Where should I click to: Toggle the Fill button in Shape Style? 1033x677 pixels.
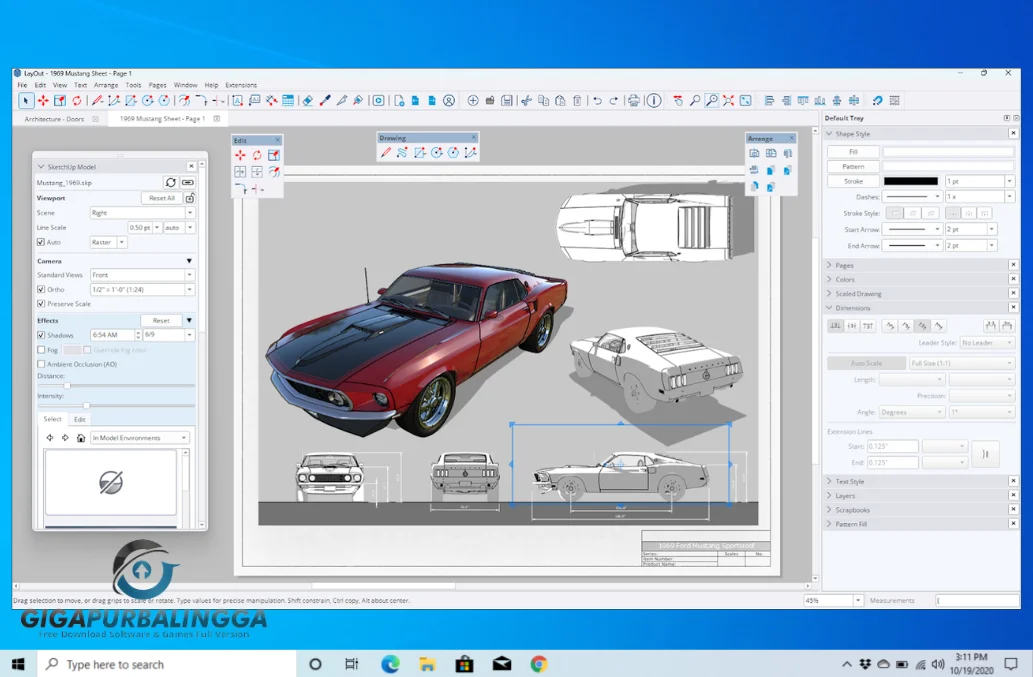[x=853, y=152]
